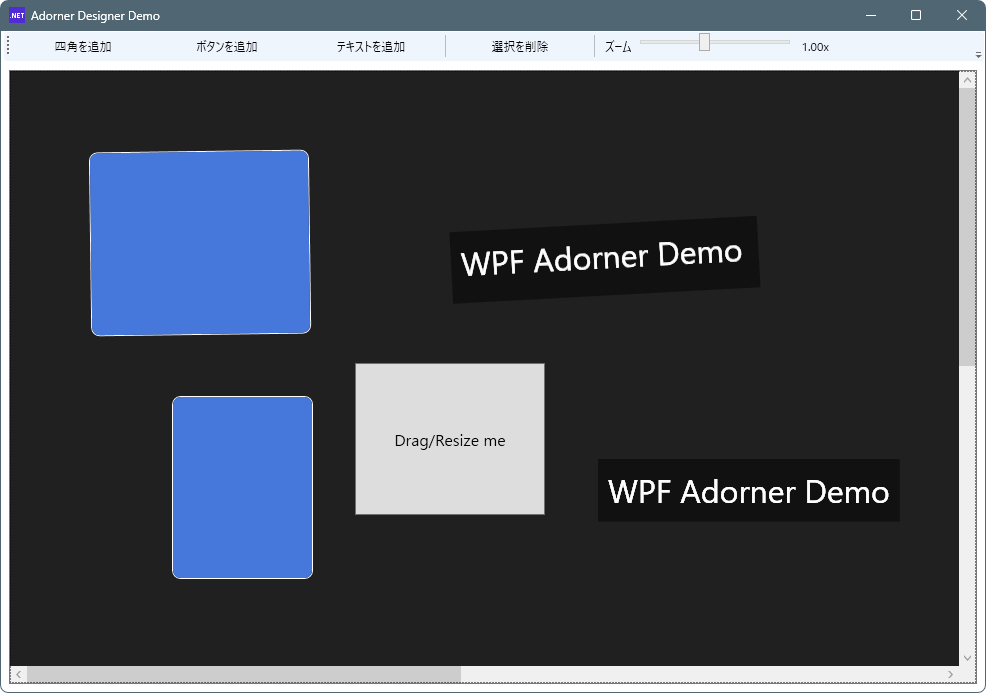Image resolution: width=986 pixels, height=693 pixels.
Task: Open the .NET app icon system menu
Action: pos(17,15)
